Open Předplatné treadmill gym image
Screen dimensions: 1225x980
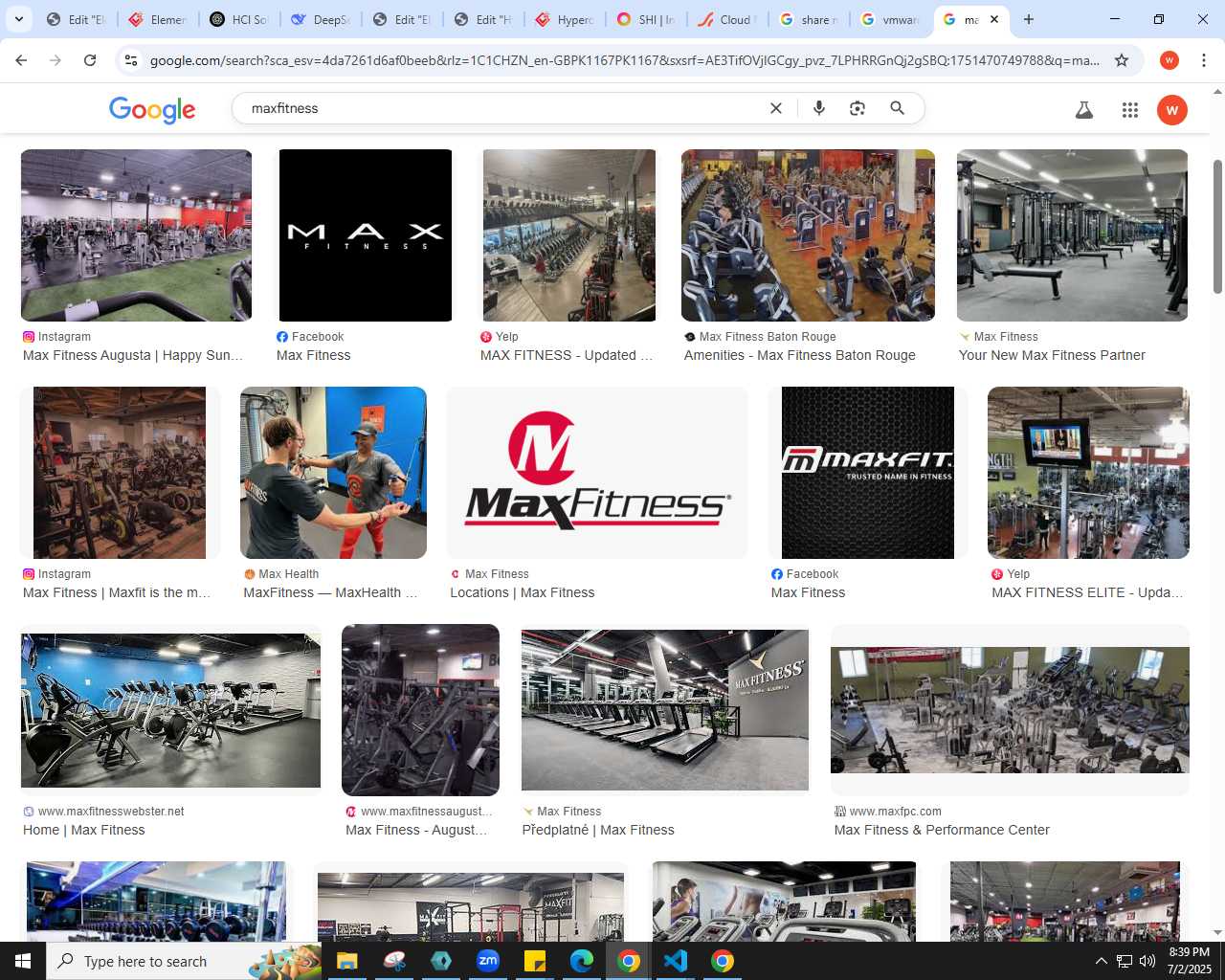coord(665,710)
